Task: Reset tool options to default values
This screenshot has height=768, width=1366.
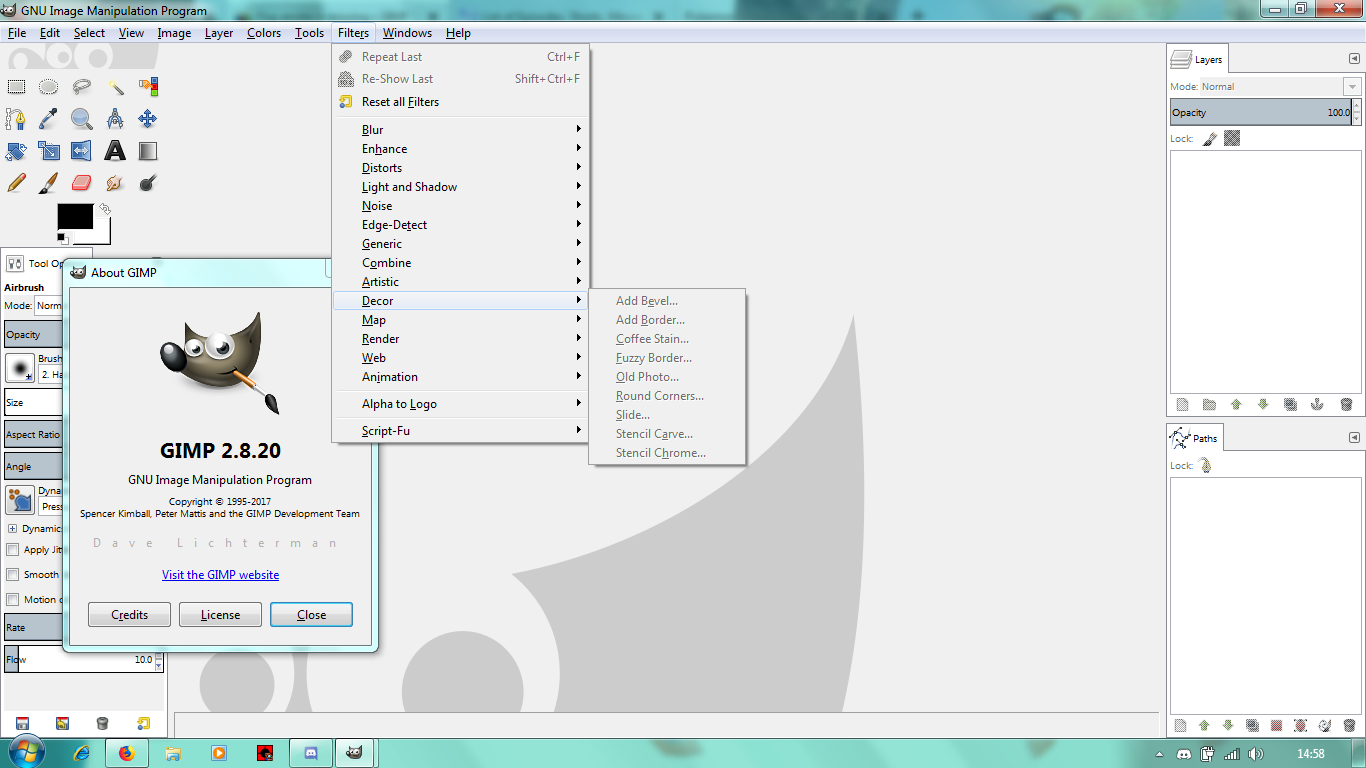Action: tap(143, 723)
